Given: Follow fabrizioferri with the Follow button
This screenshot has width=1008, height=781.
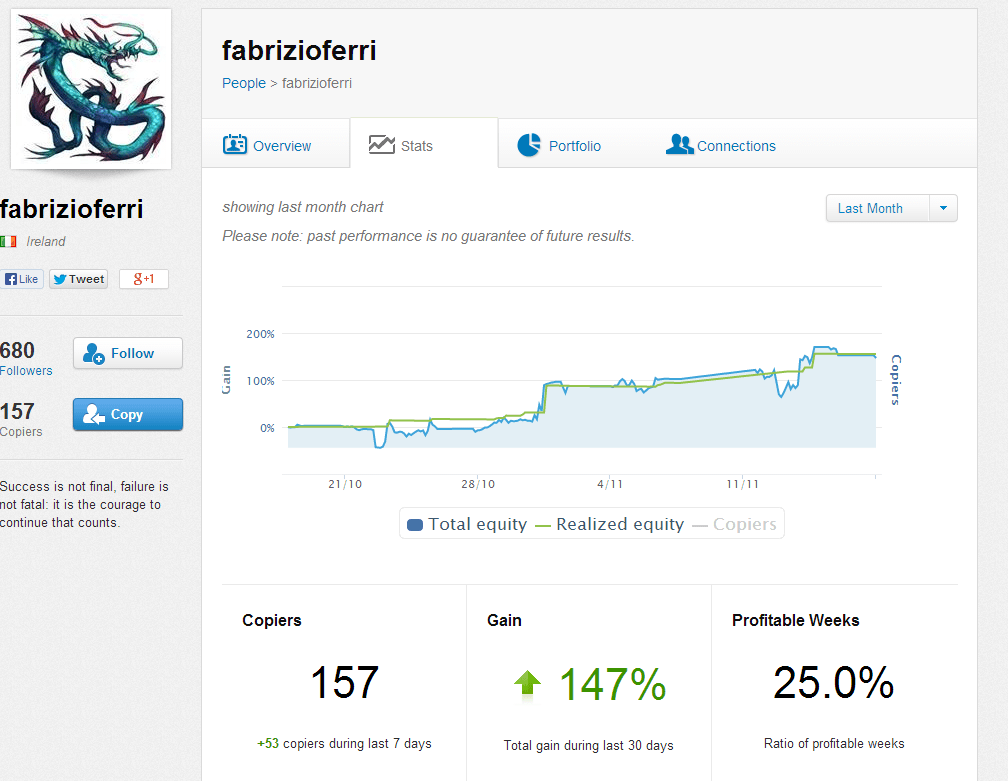Looking at the screenshot, I should pyautogui.click(x=128, y=353).
